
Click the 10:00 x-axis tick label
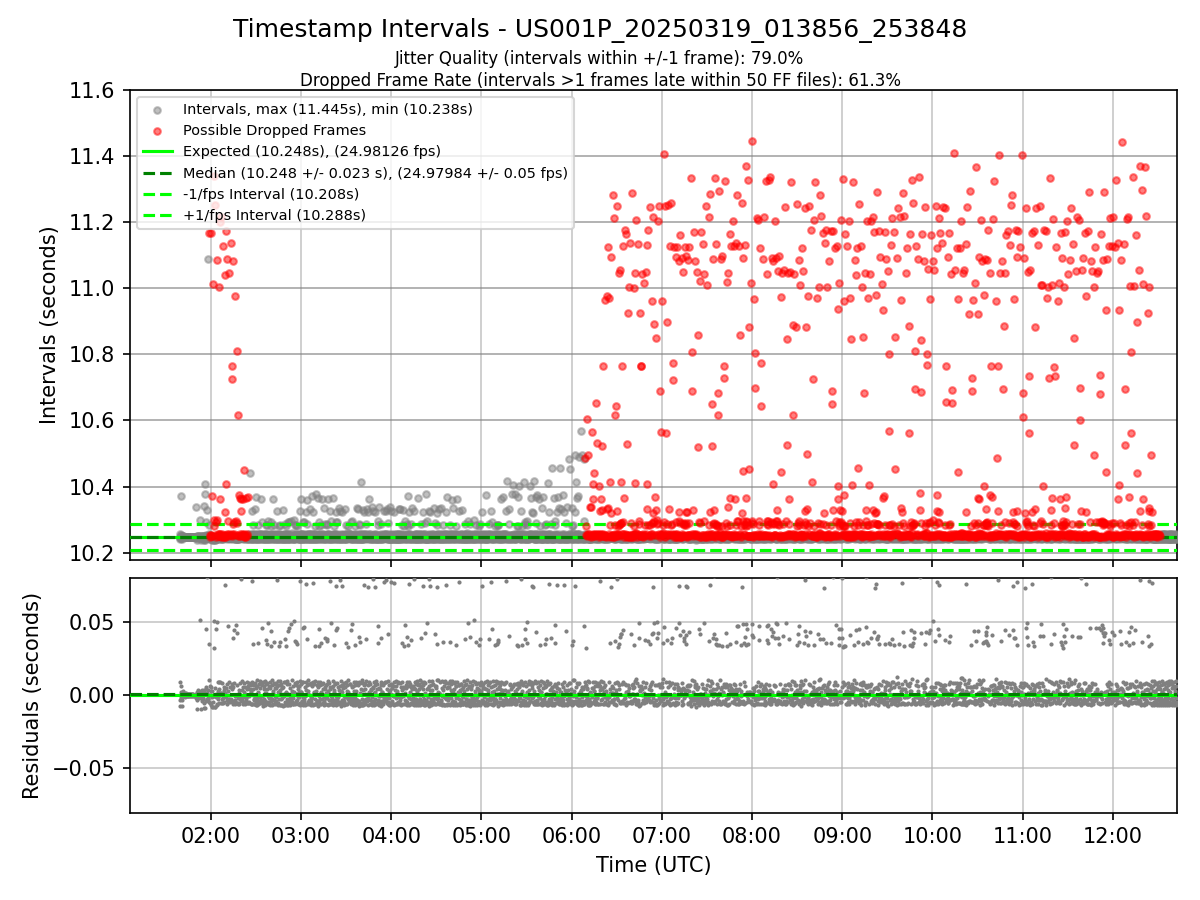click(x=932, y=836)
